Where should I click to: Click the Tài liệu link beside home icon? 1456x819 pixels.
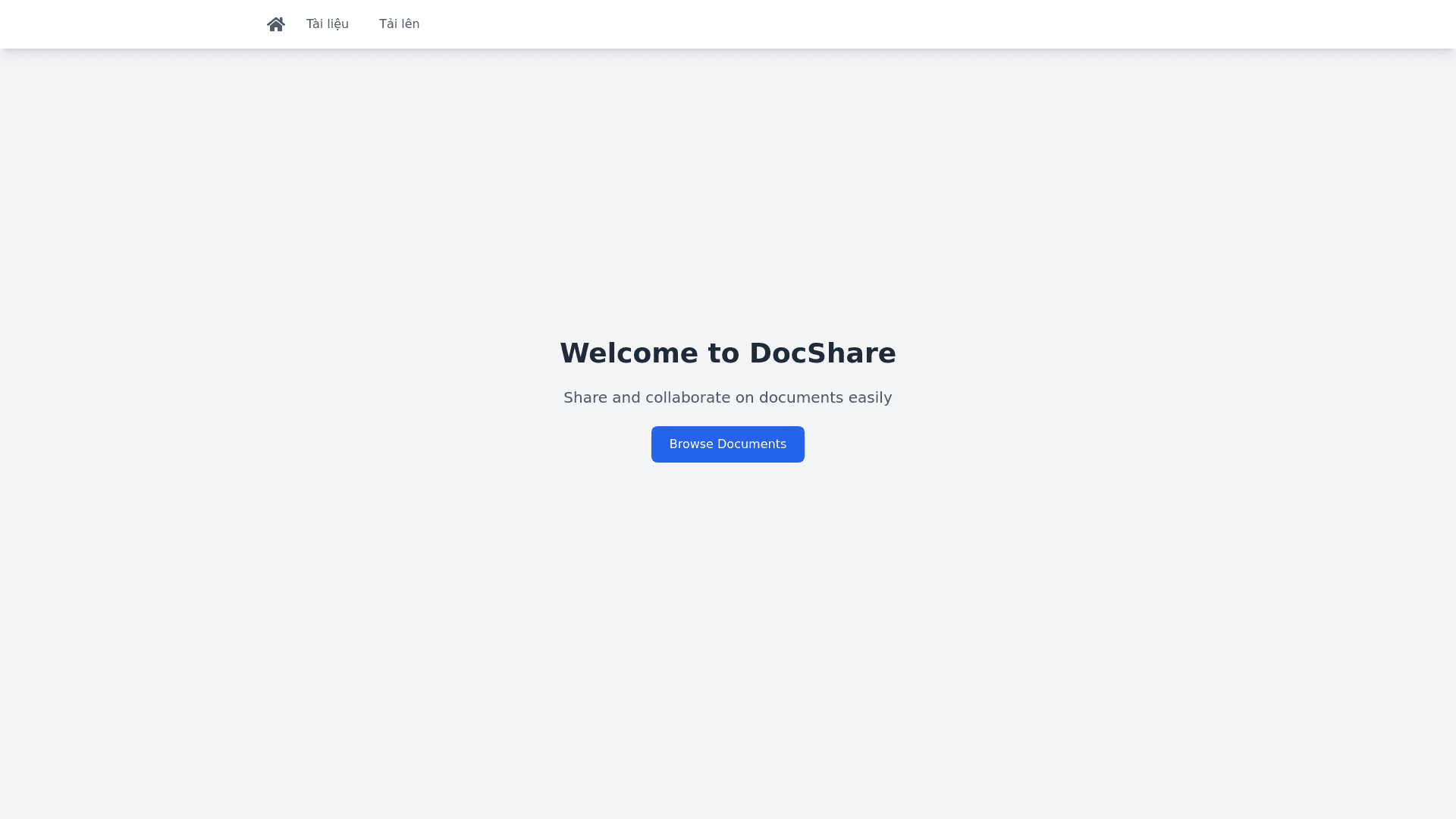click(x=327, y=24)
